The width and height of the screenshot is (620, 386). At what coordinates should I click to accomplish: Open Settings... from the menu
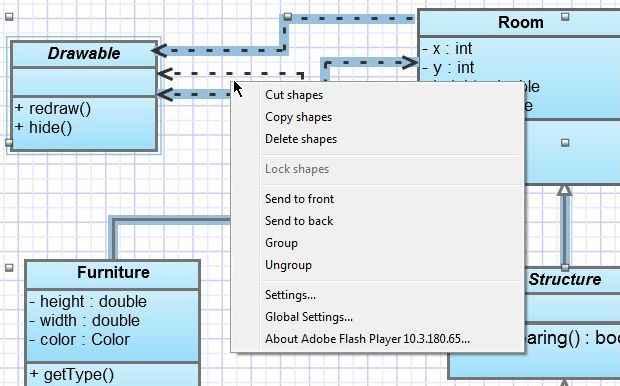pyautogui.click(x=290, y=295)
